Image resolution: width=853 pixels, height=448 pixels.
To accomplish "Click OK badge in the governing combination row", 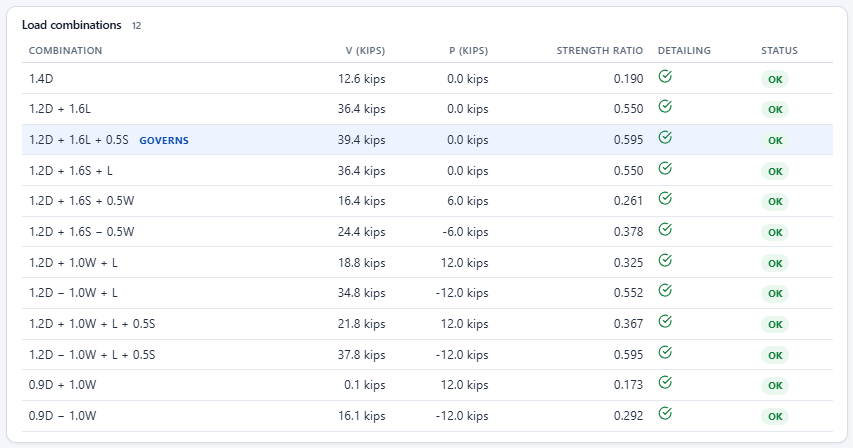I will click(775, 140).
